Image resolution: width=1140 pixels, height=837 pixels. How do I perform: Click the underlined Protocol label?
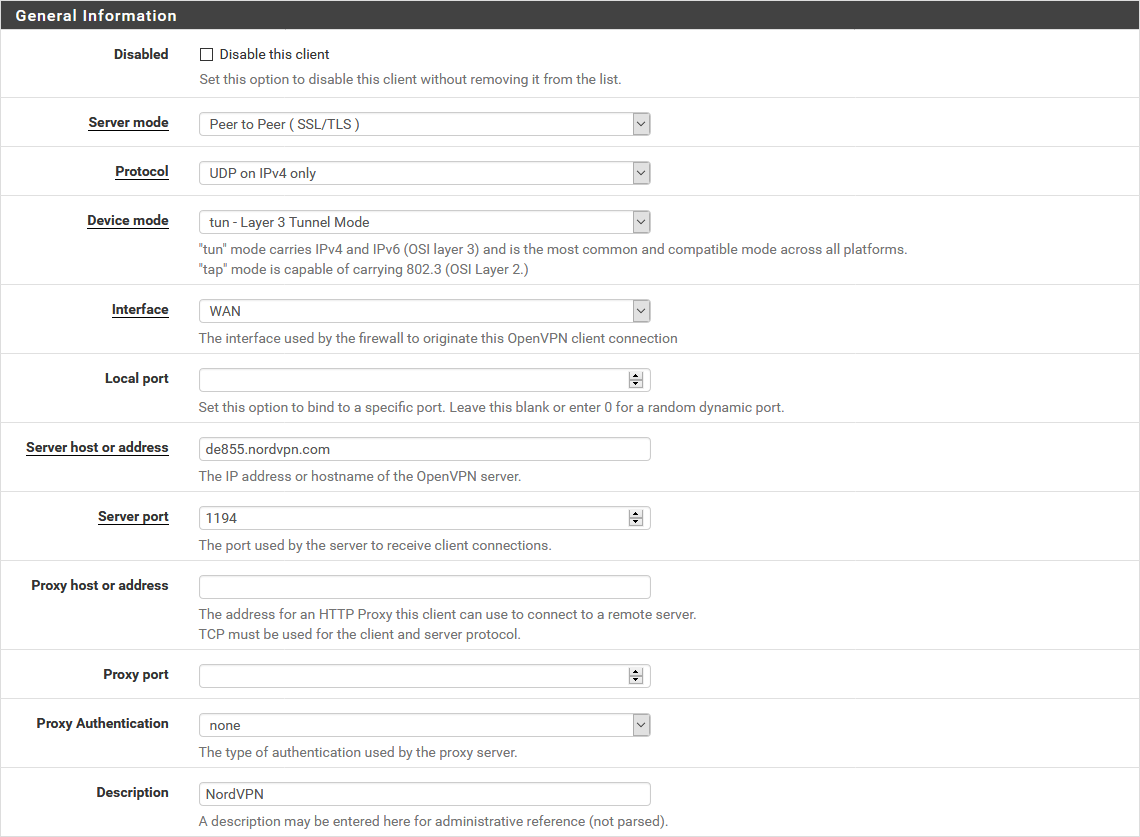pyautogui.click(x=141, y=172)
